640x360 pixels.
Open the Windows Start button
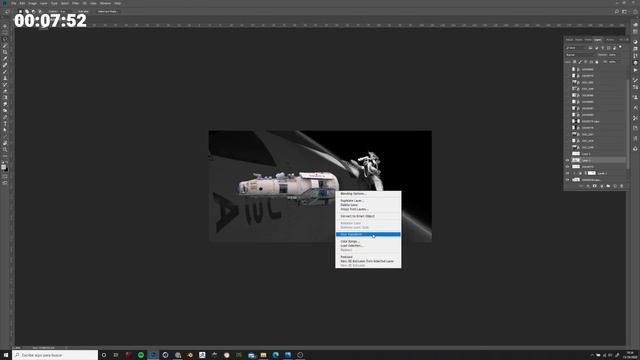(6, 355)
